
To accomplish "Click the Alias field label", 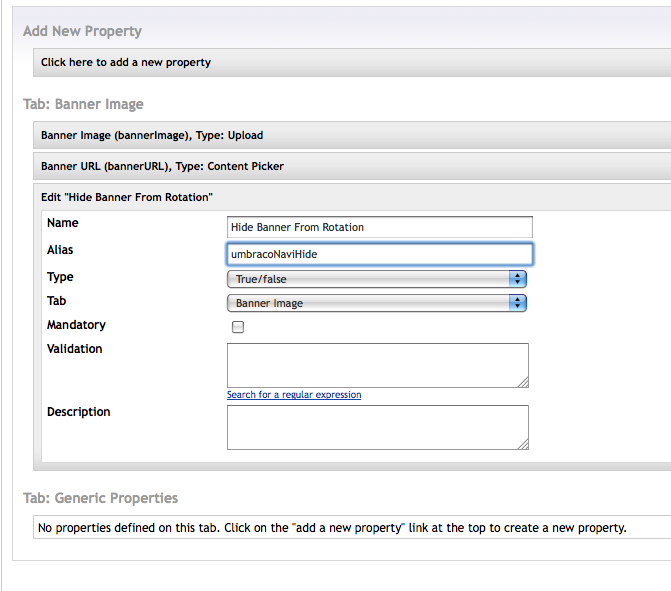I will (60, 250).
